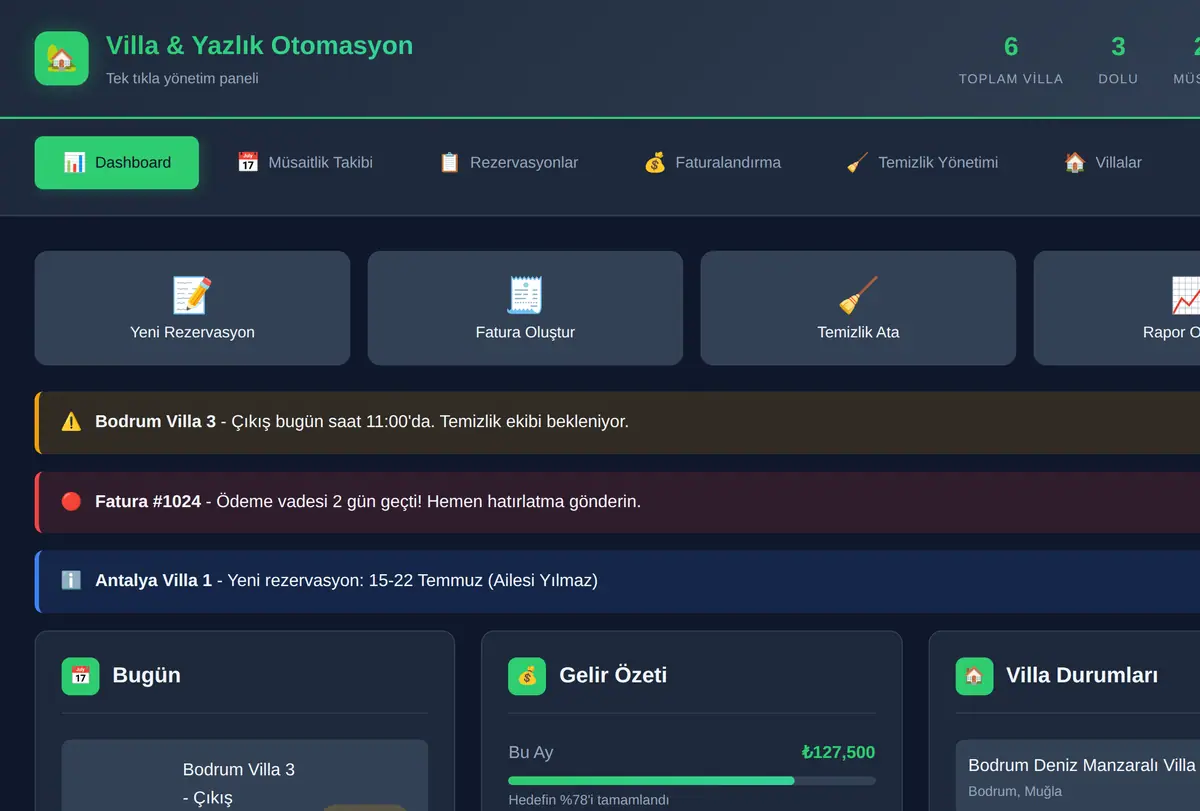The height and width of the screenshot is (811, 1200).
Task: Click the Fatura Oluştur quick action
Action: tap(525, 308)
